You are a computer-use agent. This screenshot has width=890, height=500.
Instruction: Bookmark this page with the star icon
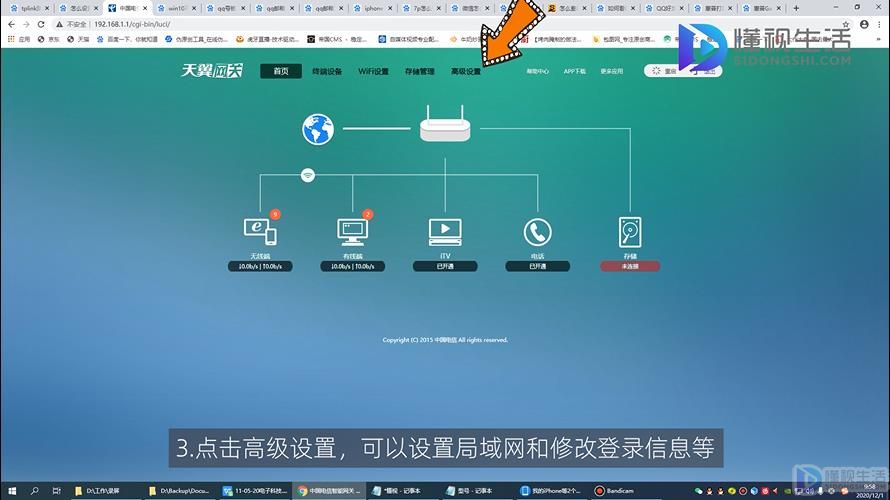coord(846,24)
